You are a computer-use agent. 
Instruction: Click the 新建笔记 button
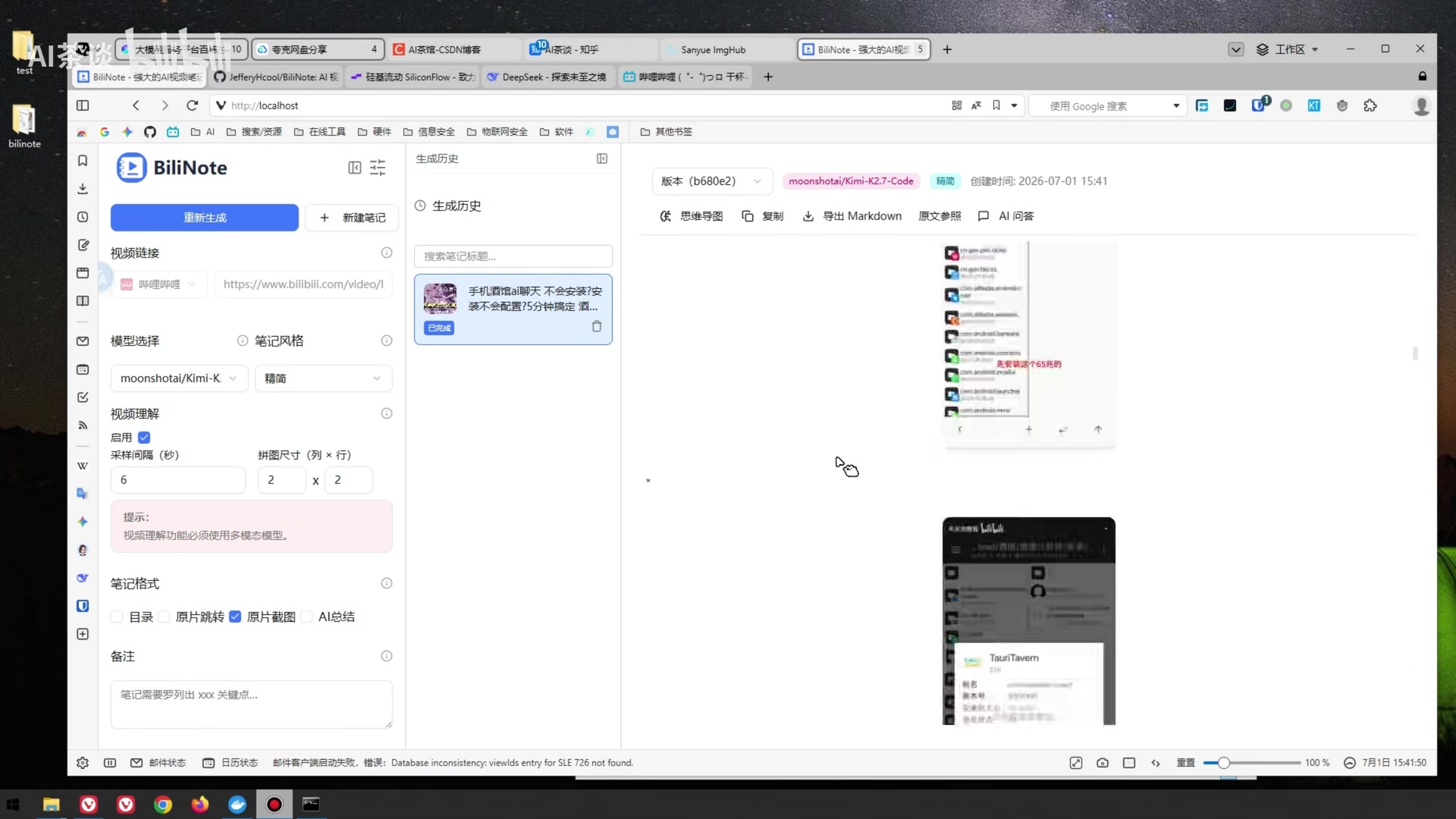[x=352, y=218]
